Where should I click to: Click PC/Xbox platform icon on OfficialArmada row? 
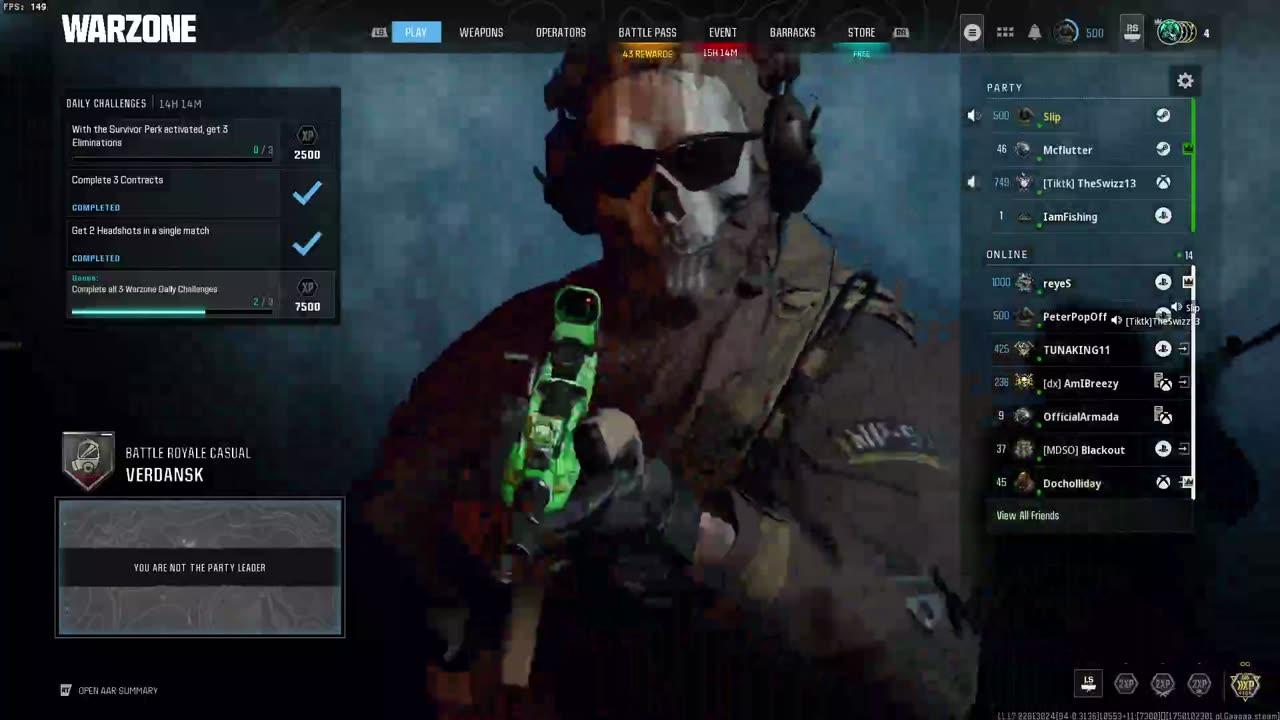click(x=1163, y=416)
